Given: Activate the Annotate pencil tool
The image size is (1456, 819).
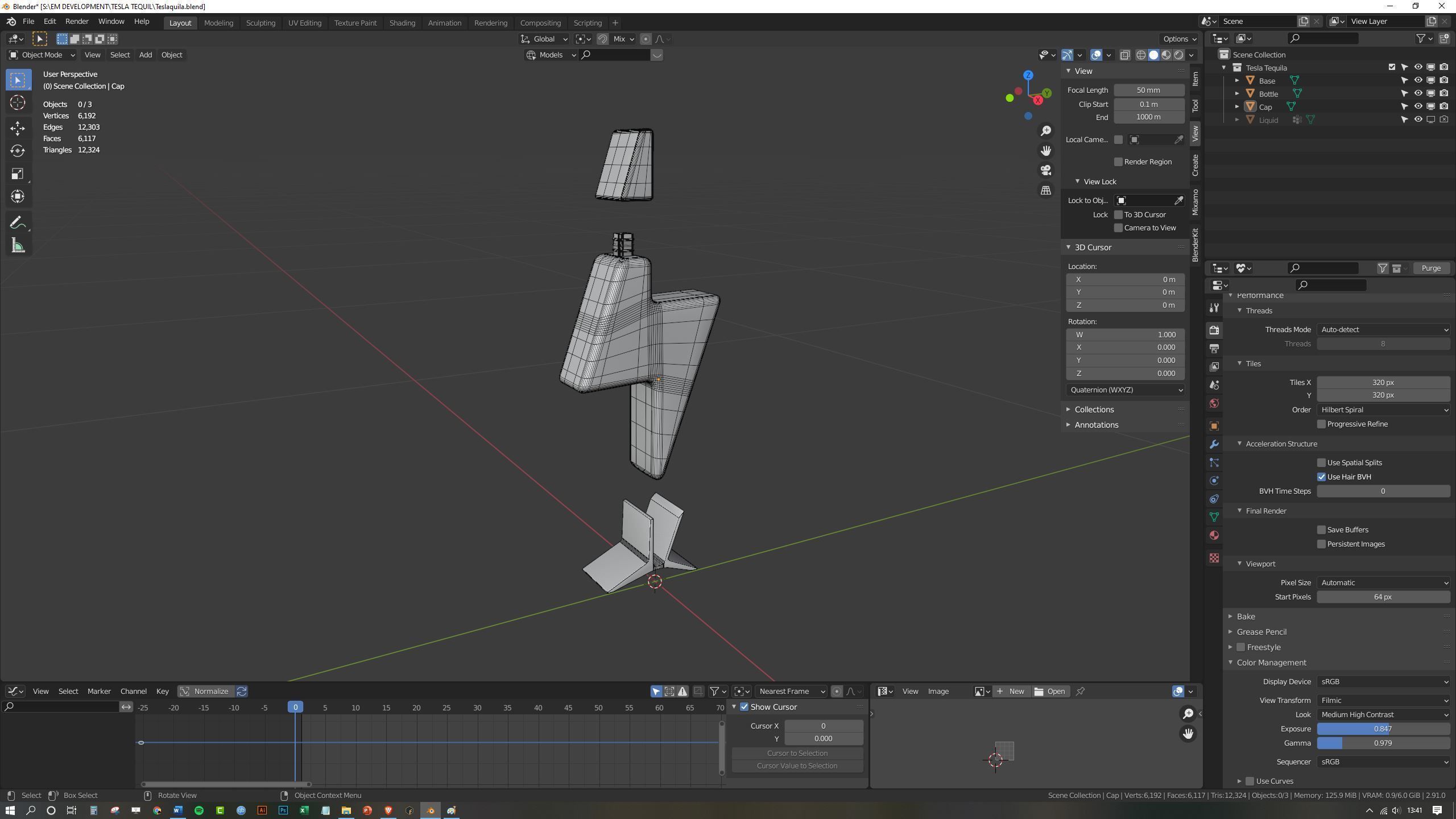Looking at the screenshot, I should [x=17, y=222].
